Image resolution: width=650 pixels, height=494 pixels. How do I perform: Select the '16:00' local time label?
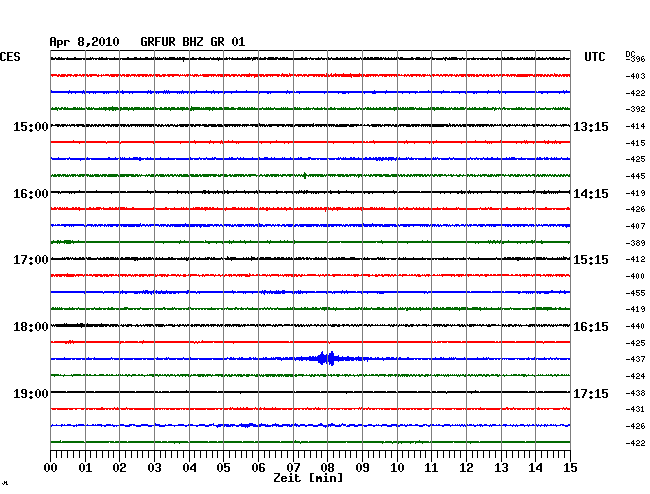31,194
